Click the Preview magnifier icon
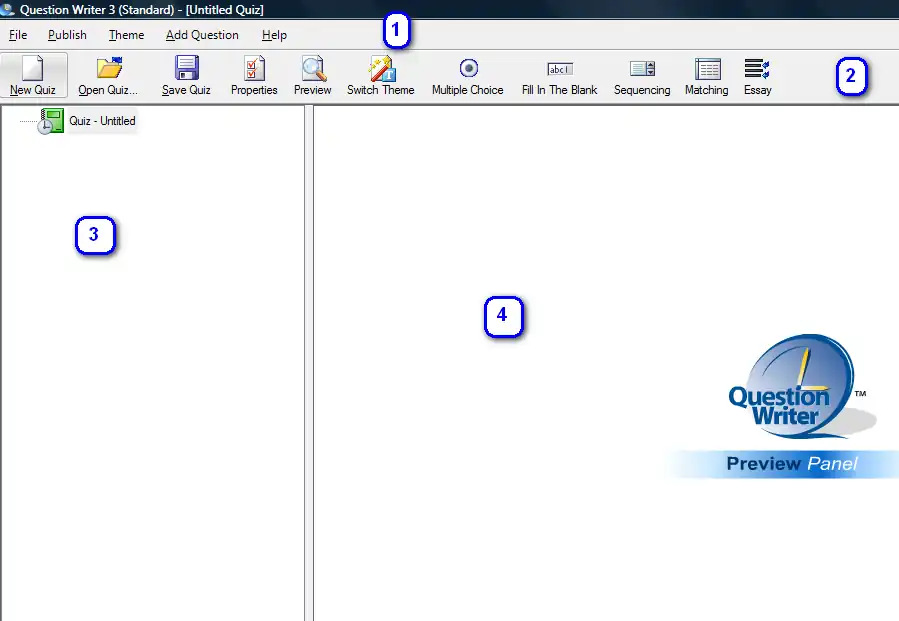The height and width of the screenshot is (621, 899). [313, 69]
